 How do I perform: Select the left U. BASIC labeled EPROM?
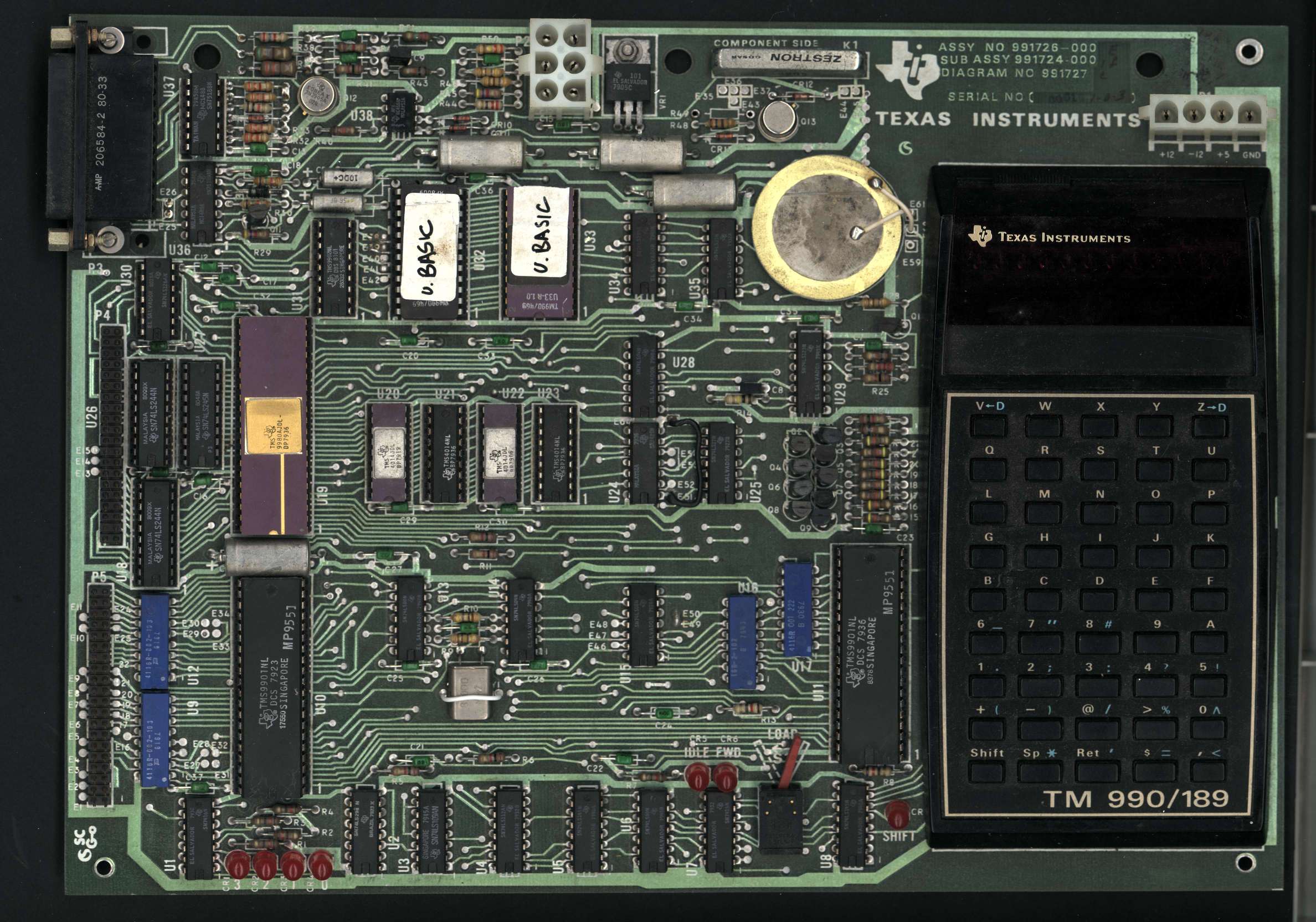(430, 248)
